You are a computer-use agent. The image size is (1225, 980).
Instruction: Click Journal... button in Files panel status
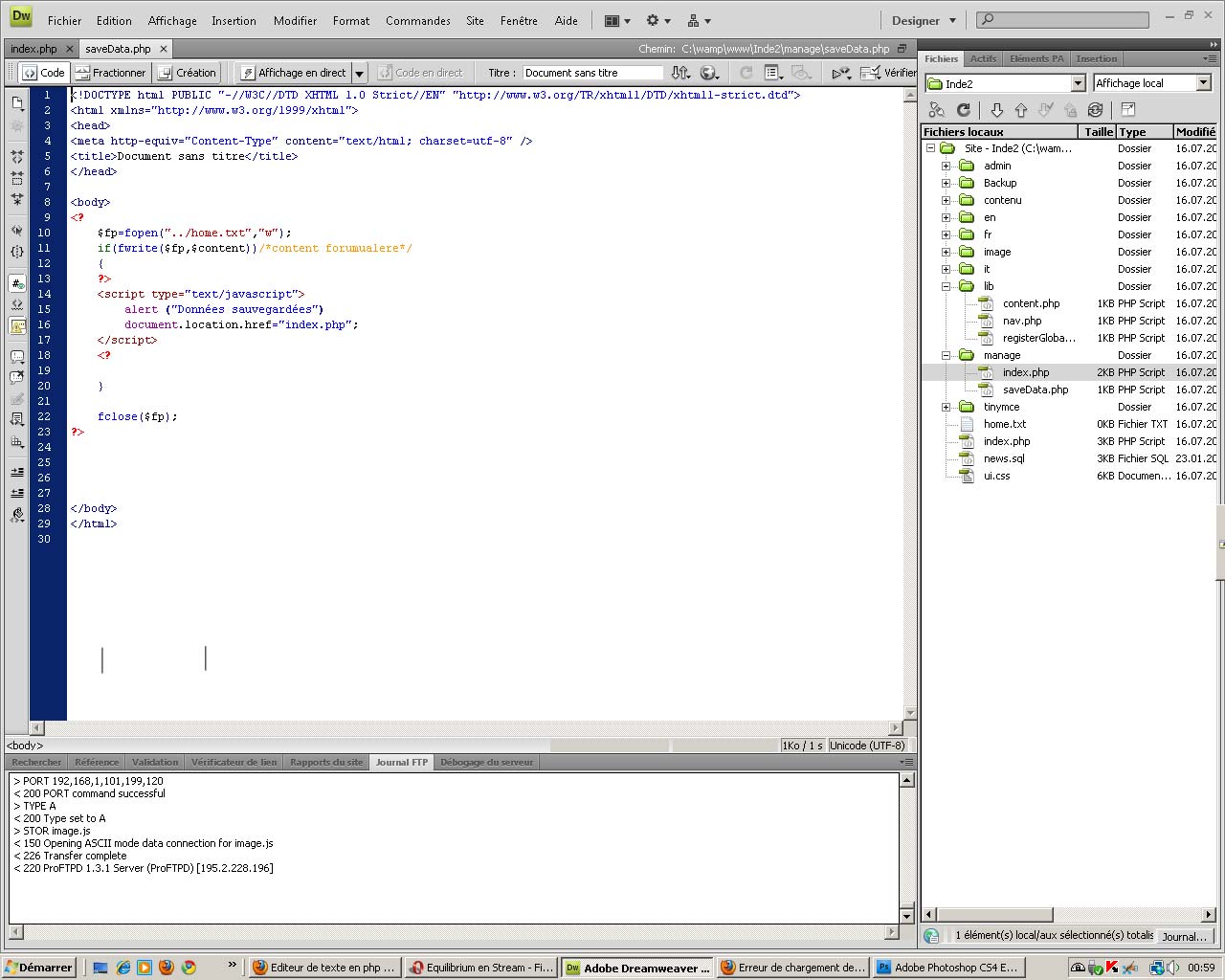coord(1184,936)
